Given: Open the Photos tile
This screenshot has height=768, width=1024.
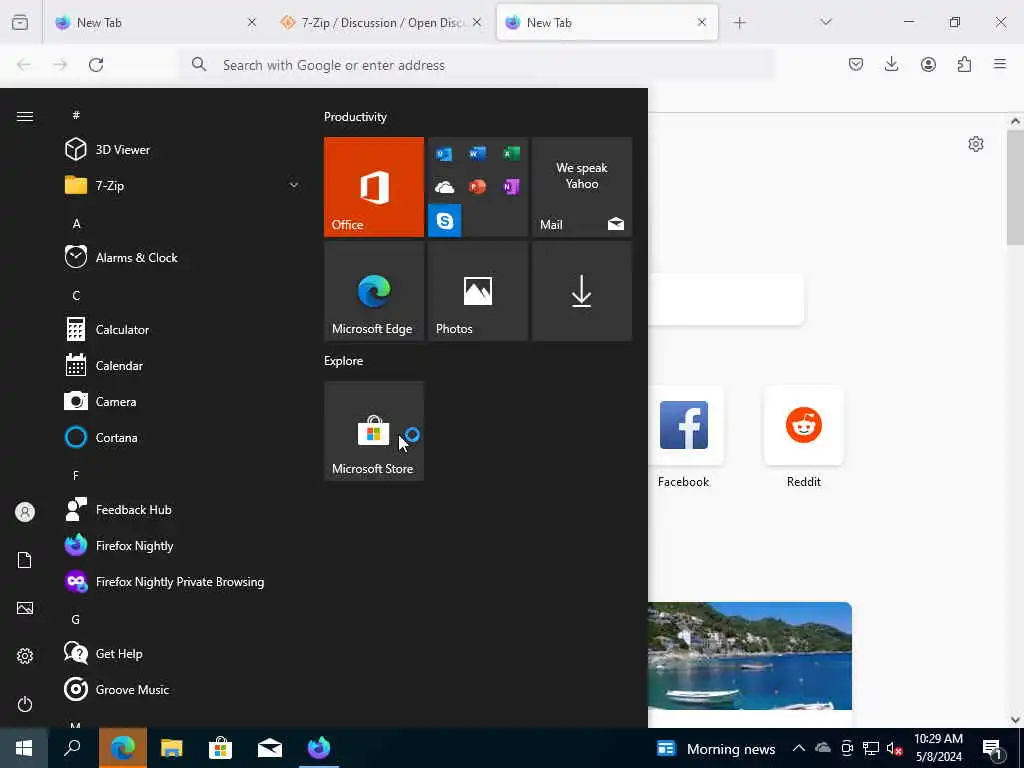Looking at the screenshot, I should (x=478, y=291).
